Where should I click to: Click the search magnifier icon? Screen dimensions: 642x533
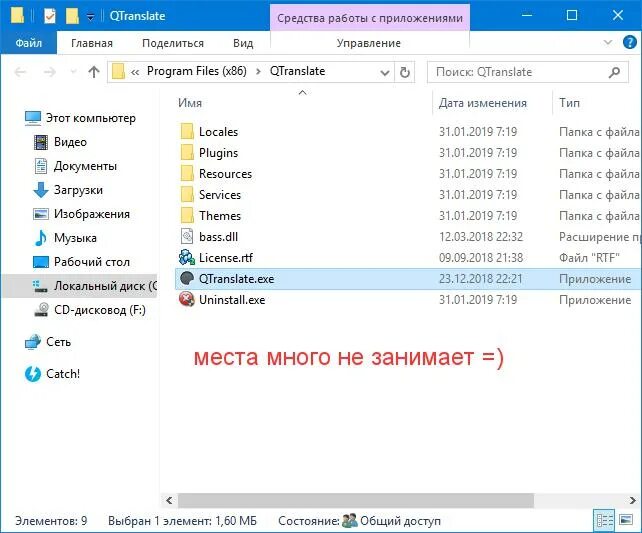point(614,72)
